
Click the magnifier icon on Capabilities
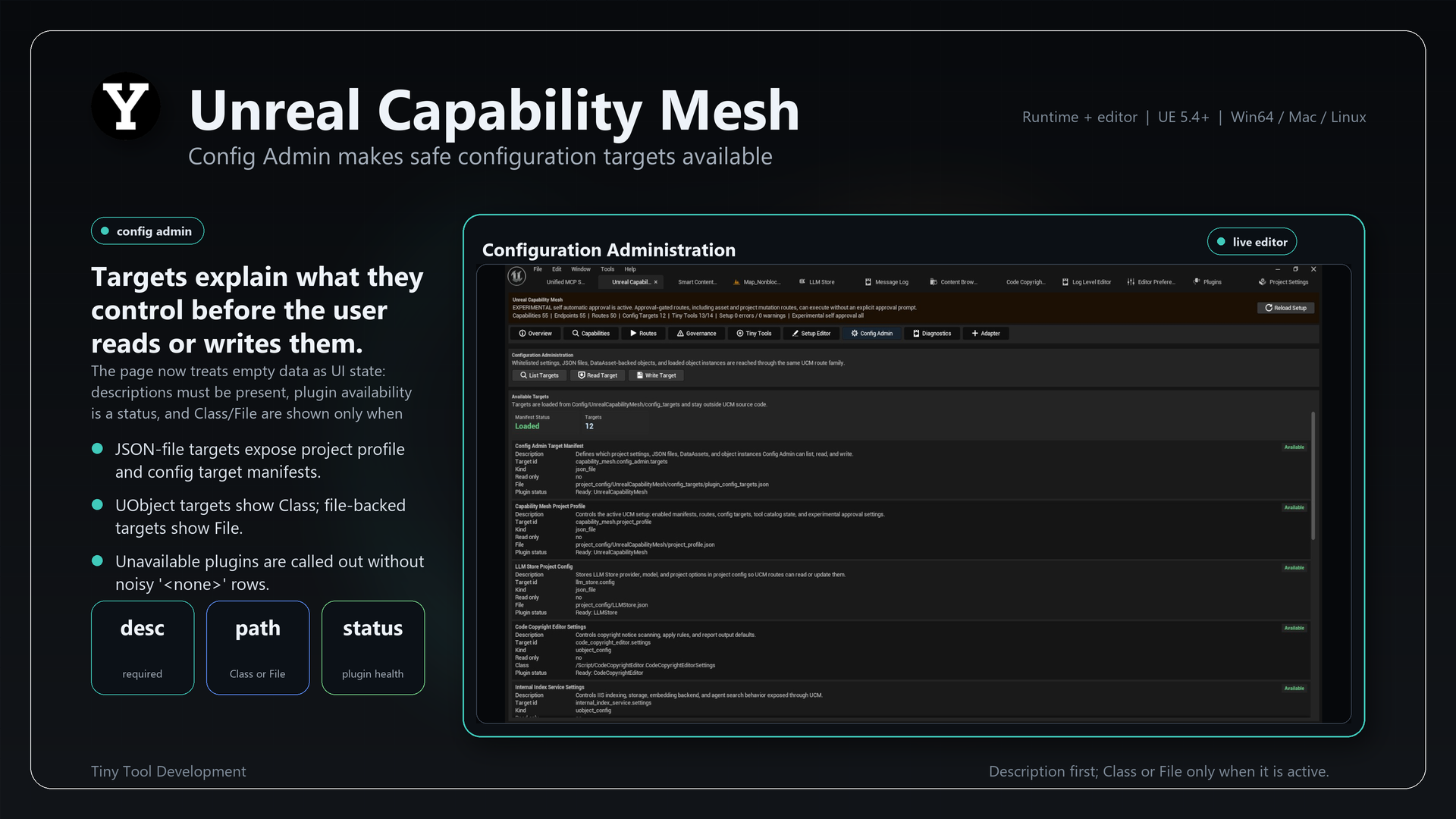[x=576, y=334]
